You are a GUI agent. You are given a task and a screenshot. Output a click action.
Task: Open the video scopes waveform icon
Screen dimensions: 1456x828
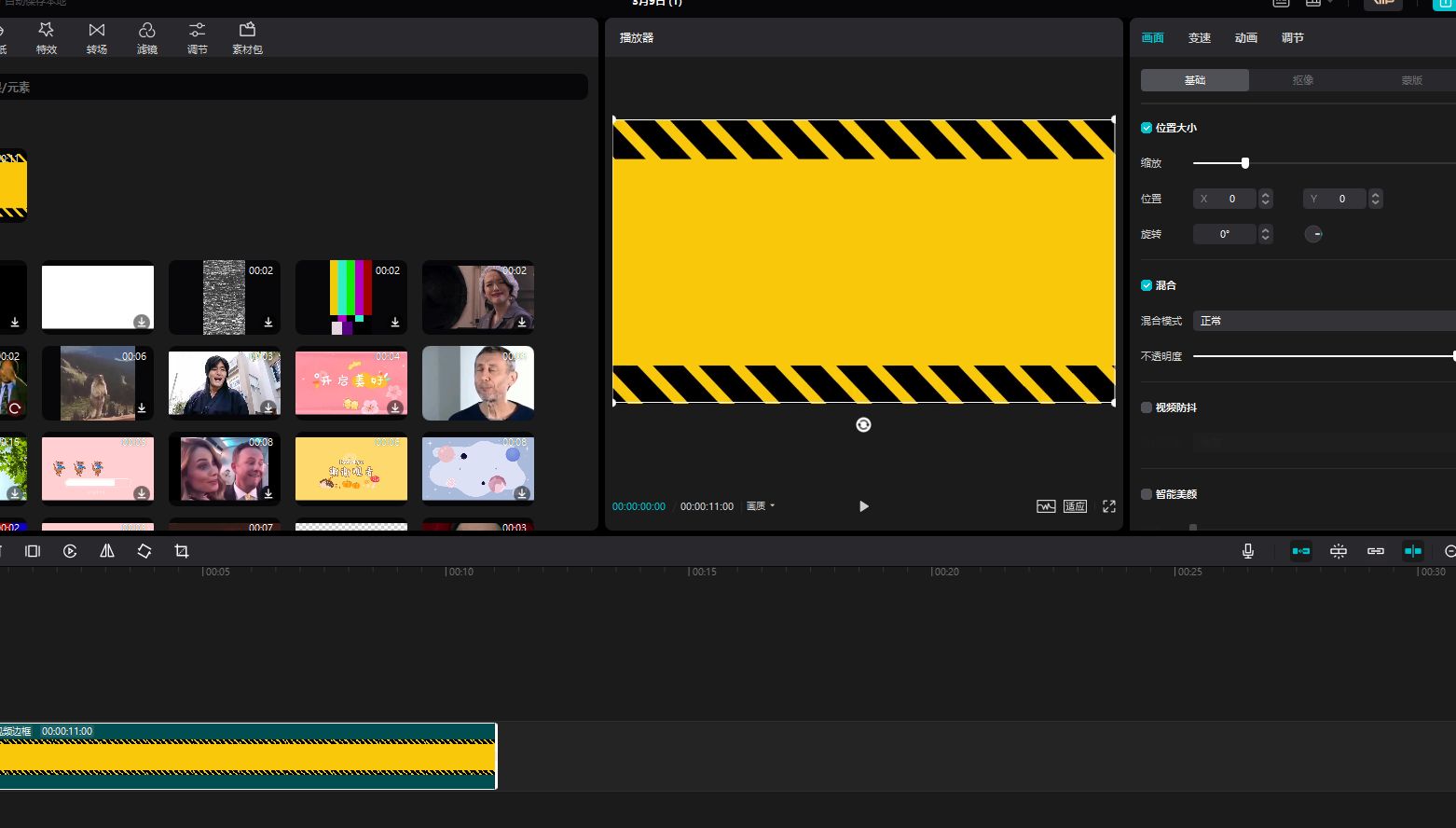1046,506
